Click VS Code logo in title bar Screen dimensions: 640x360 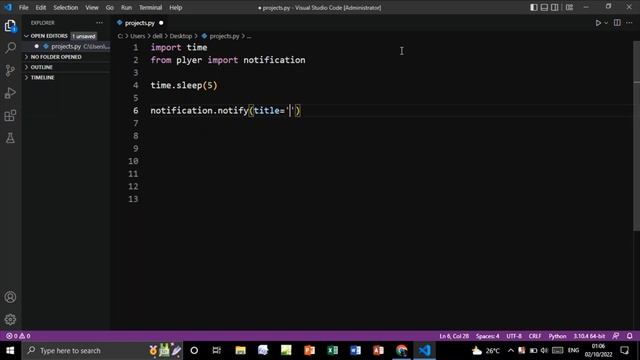pos(8,7)
